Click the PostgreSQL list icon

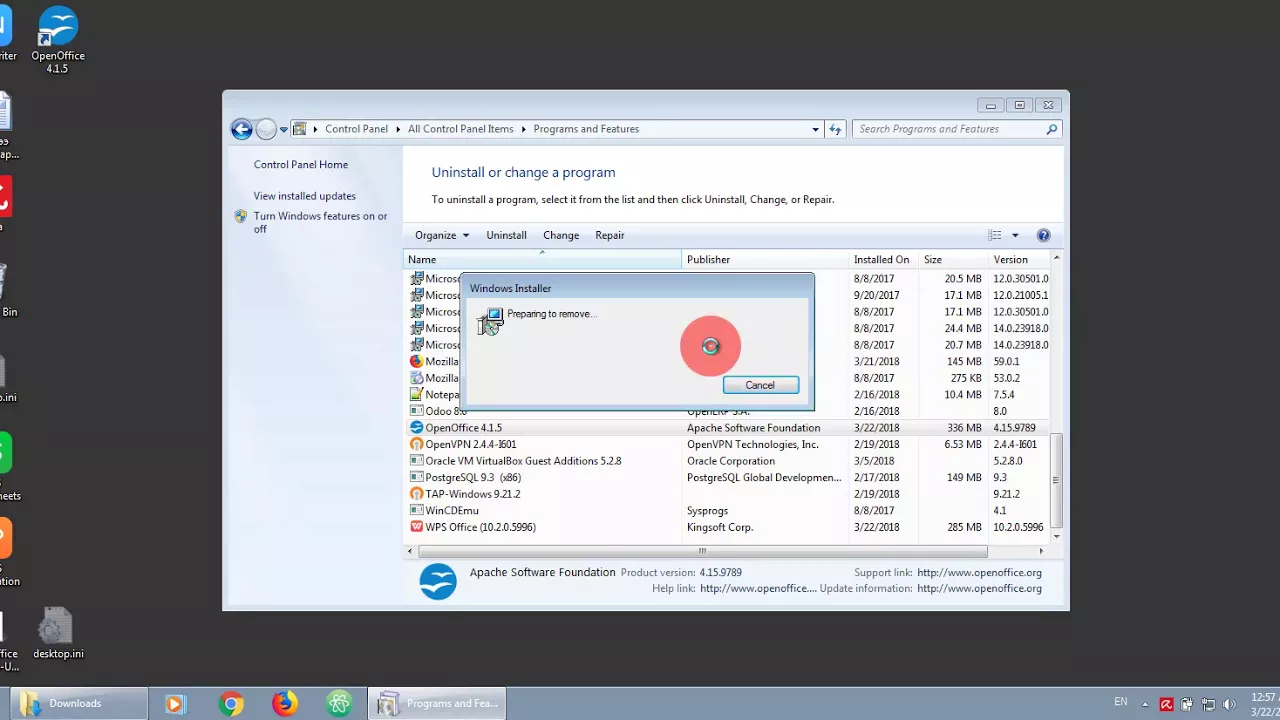coord(417,478)
